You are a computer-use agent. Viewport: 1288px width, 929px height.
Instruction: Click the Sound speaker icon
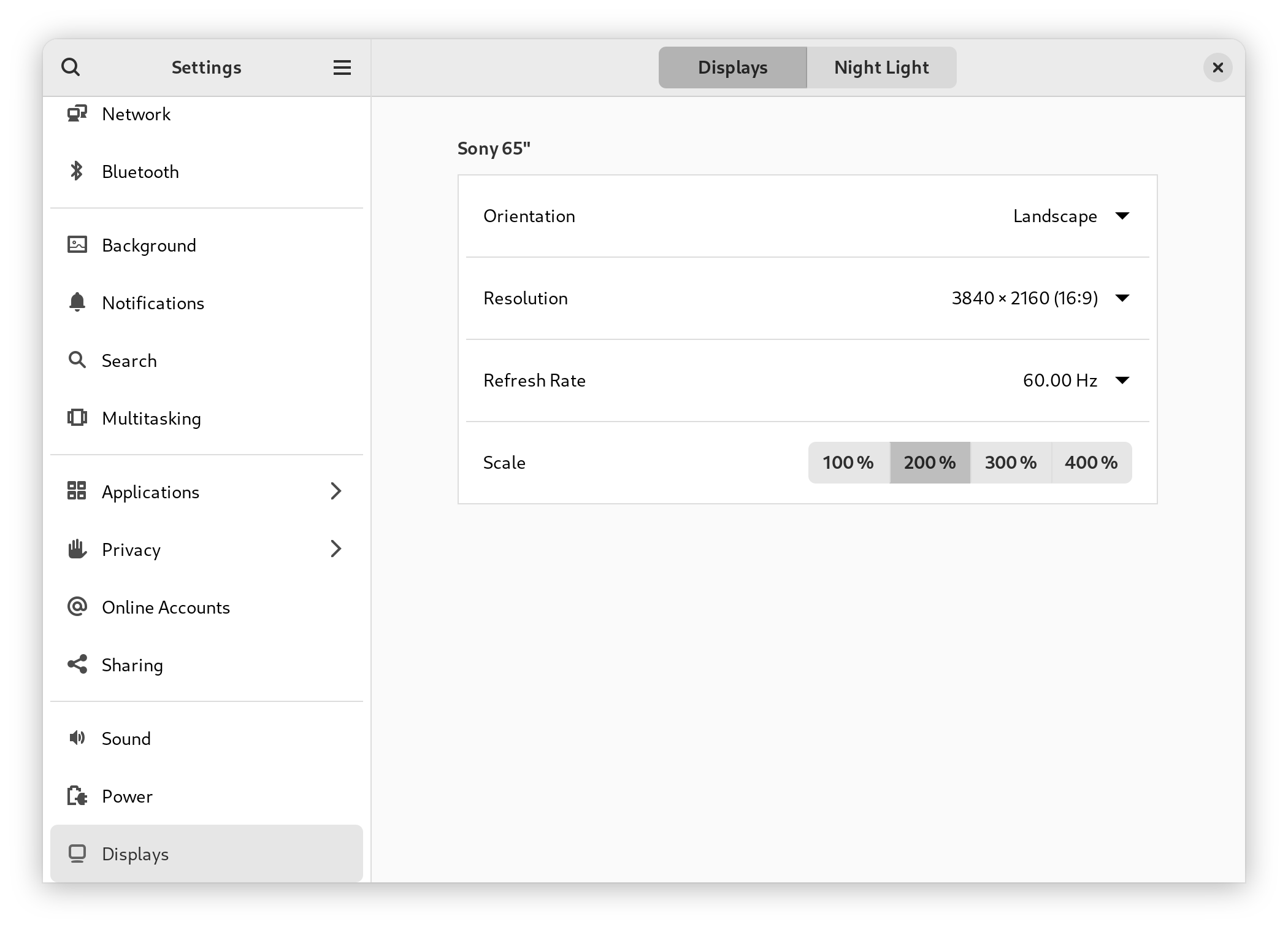pos(77,738)
